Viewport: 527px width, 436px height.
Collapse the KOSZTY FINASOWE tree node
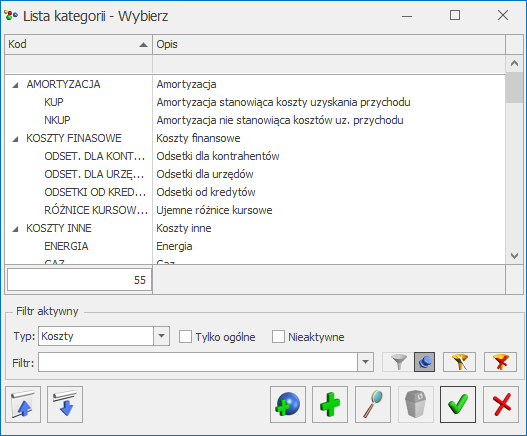(x=15, y=139)
